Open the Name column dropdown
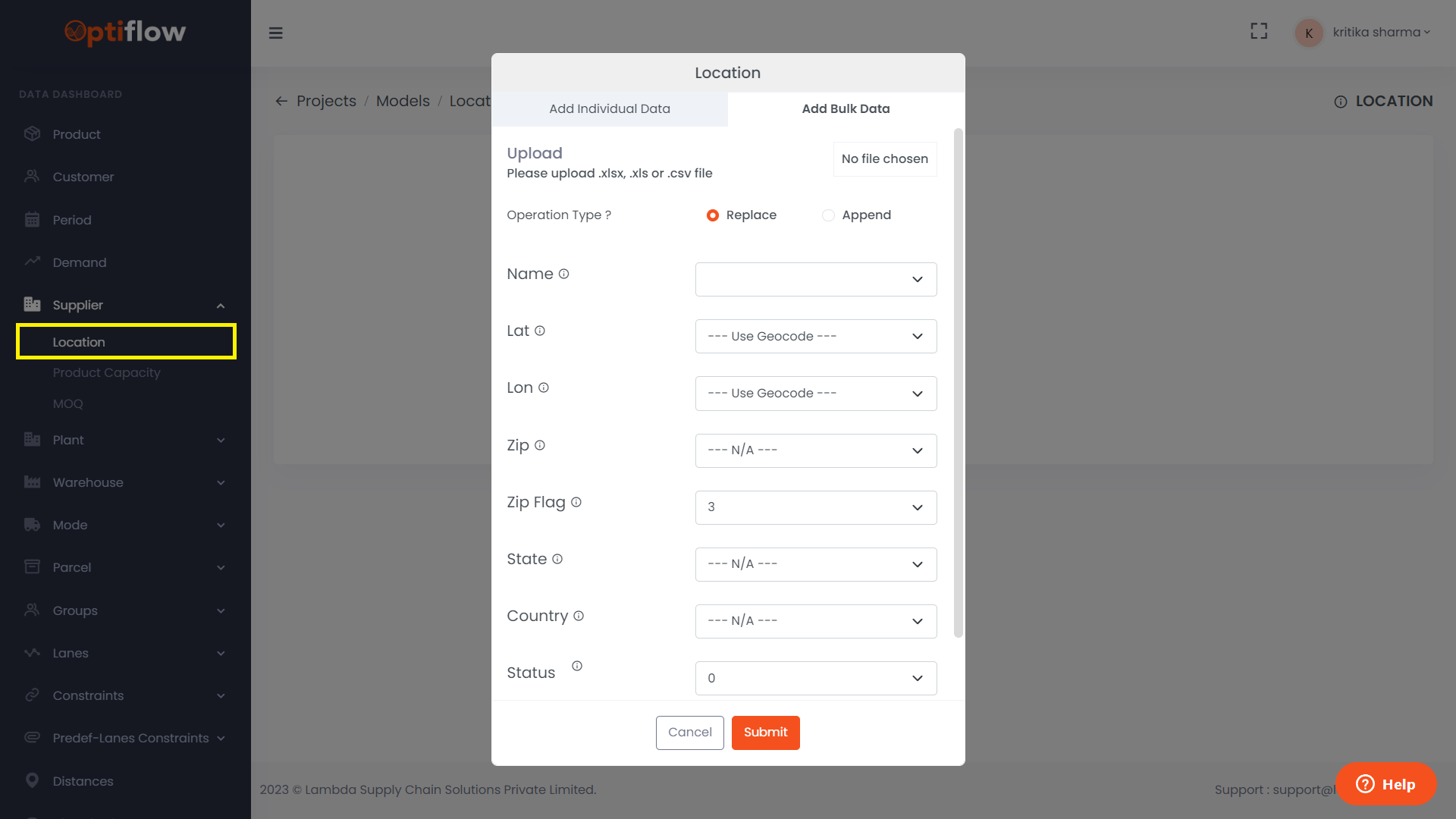The width and height of the screenshot is (1456, 819). [x=815, y=279]
